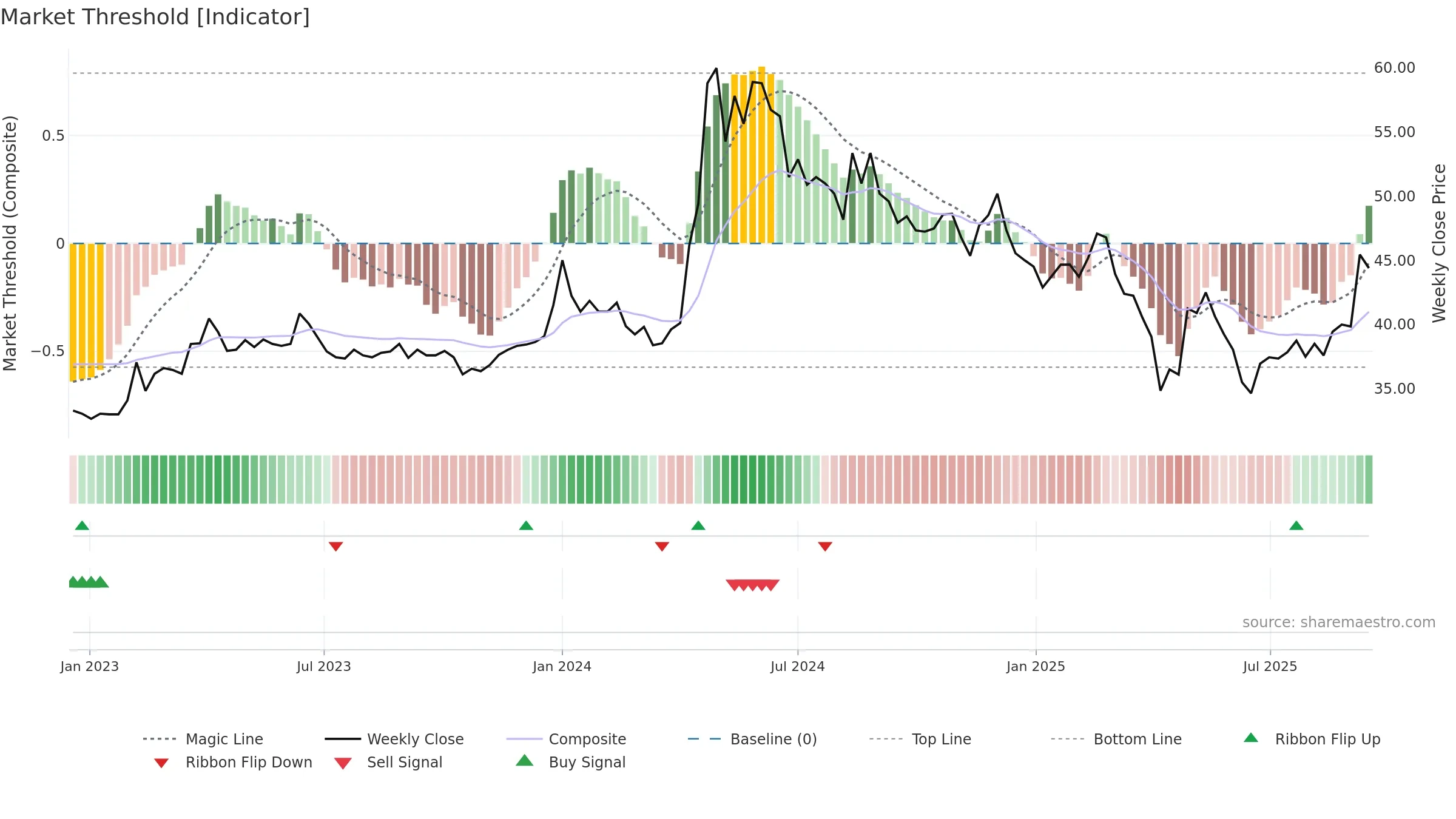Toggle the Ribbon Flip Down legend entry
1456x819 pixels.
232,762
